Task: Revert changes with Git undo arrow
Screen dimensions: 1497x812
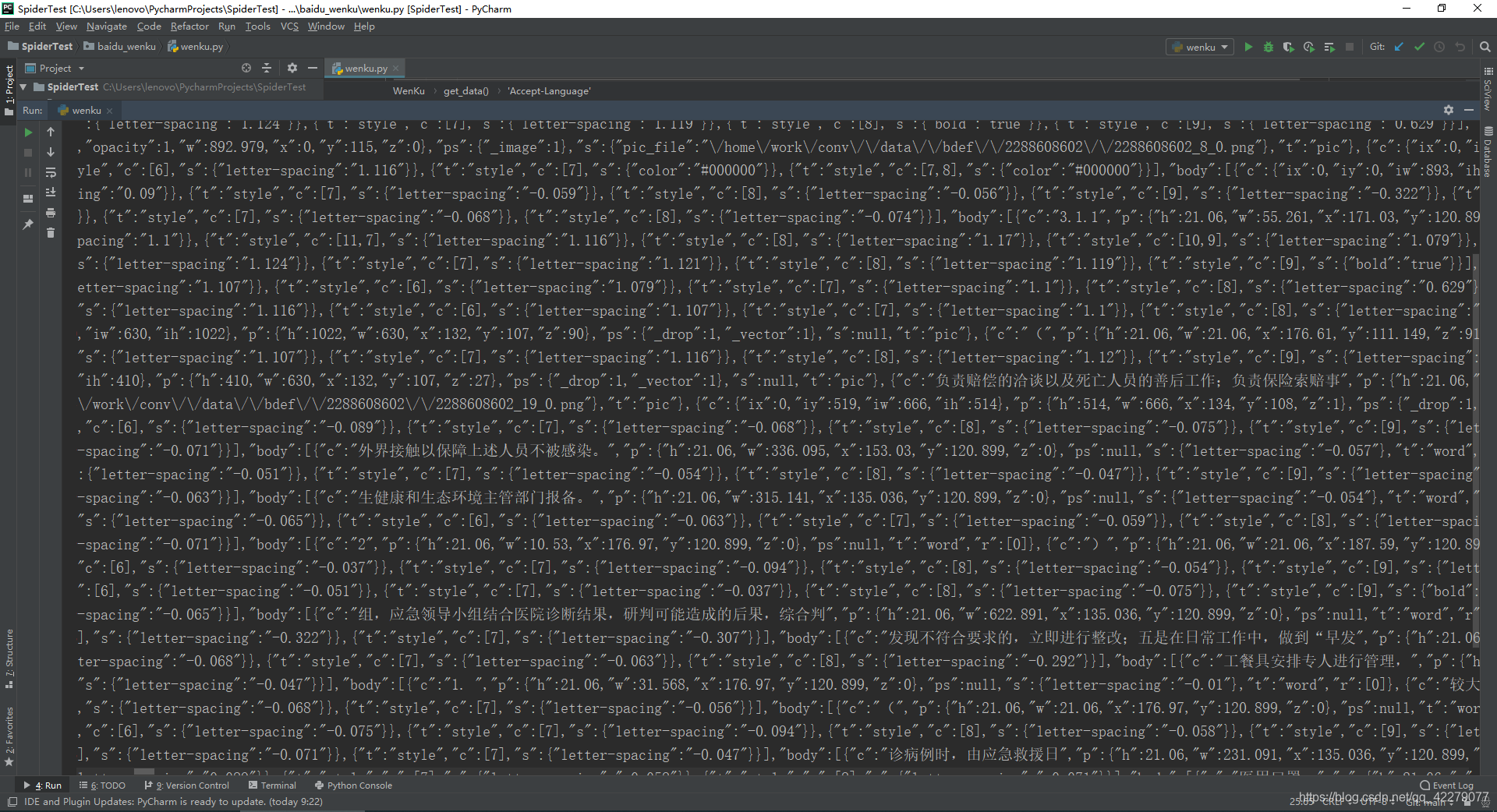Action: pos(1460,47)
